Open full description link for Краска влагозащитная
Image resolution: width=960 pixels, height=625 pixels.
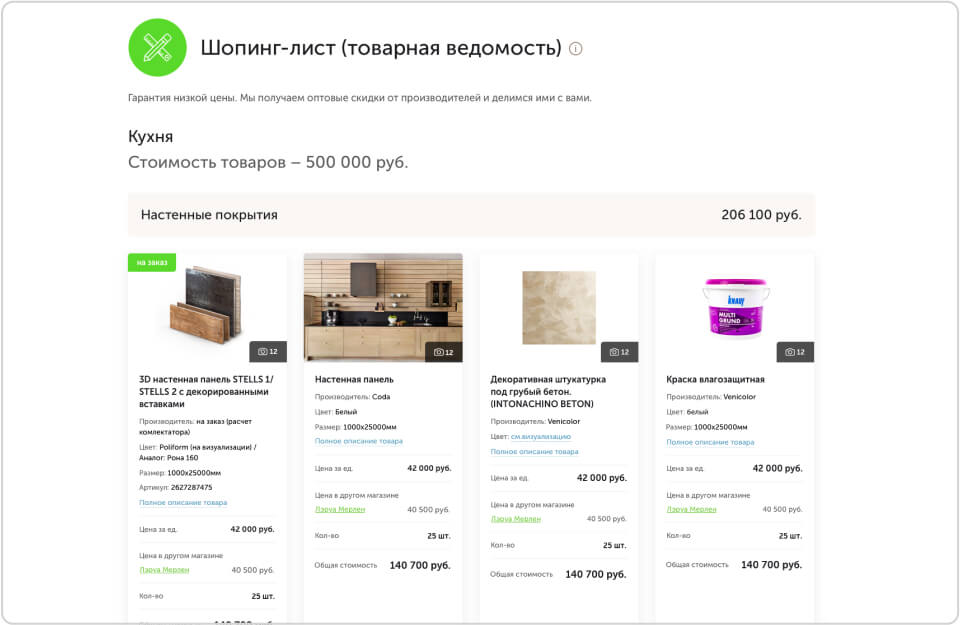[x=710, y=442]
